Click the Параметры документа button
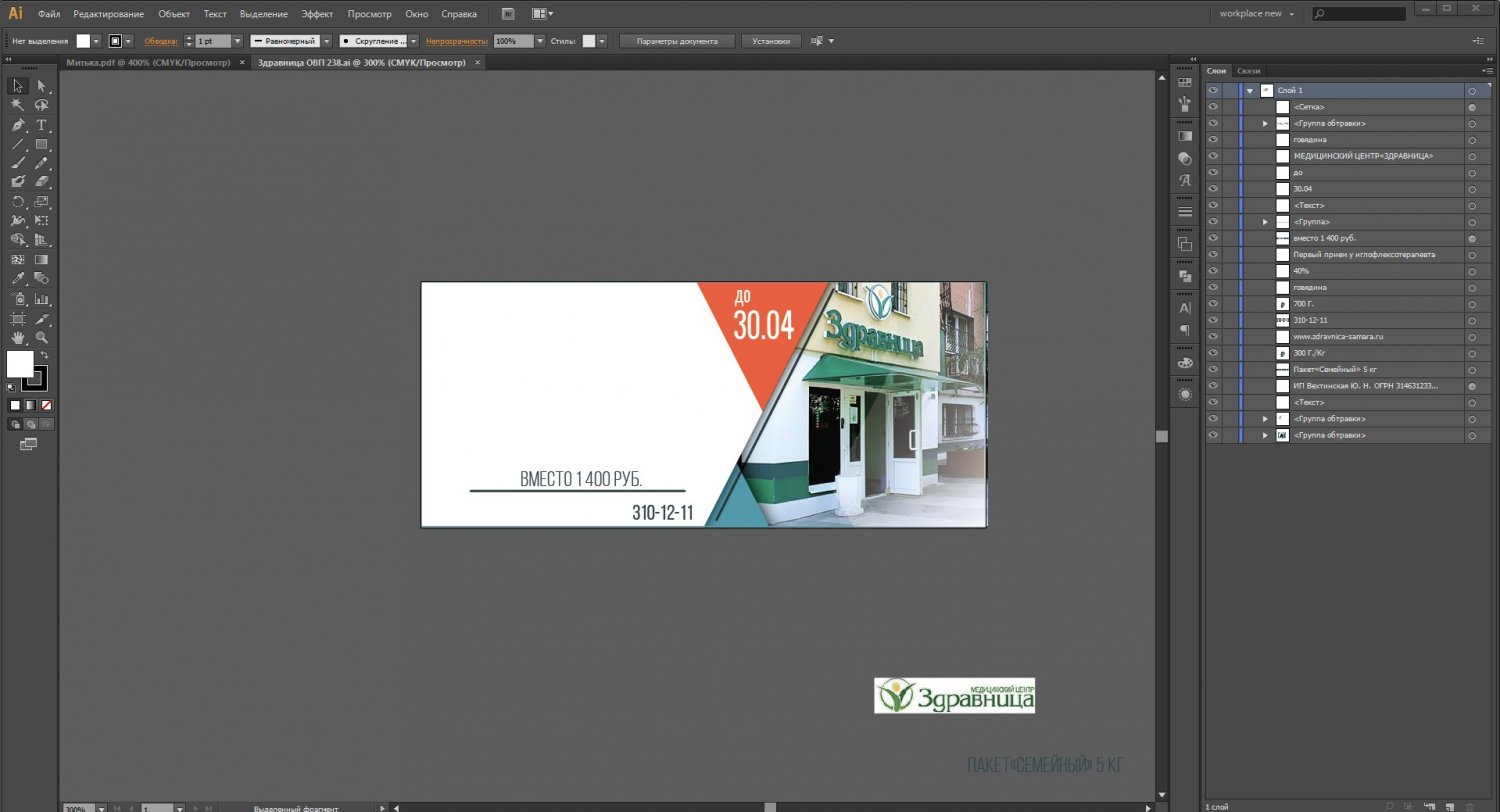Screen dimensions: 1500x812 click(x=677, y=41)
